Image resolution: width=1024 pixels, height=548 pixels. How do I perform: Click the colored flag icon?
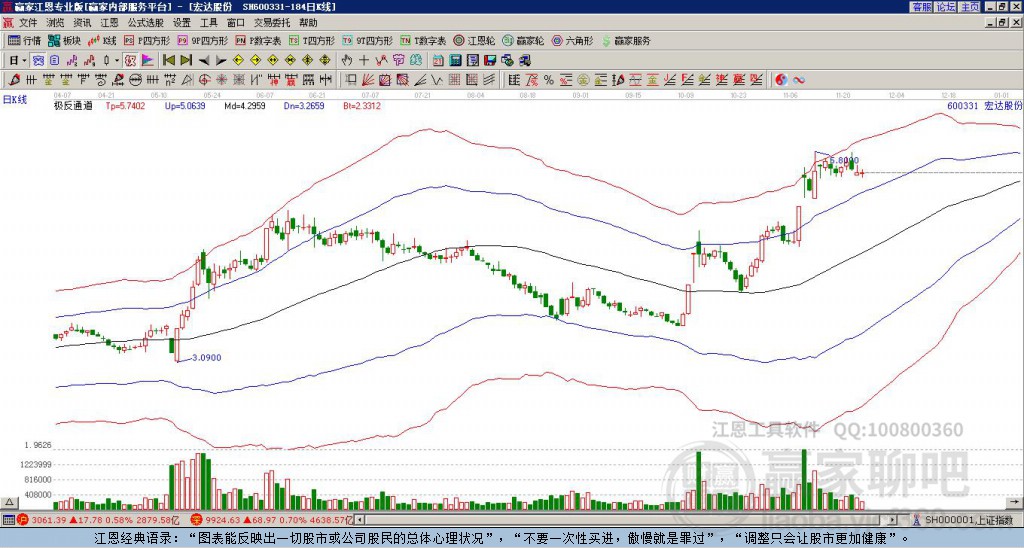(148, 61)
